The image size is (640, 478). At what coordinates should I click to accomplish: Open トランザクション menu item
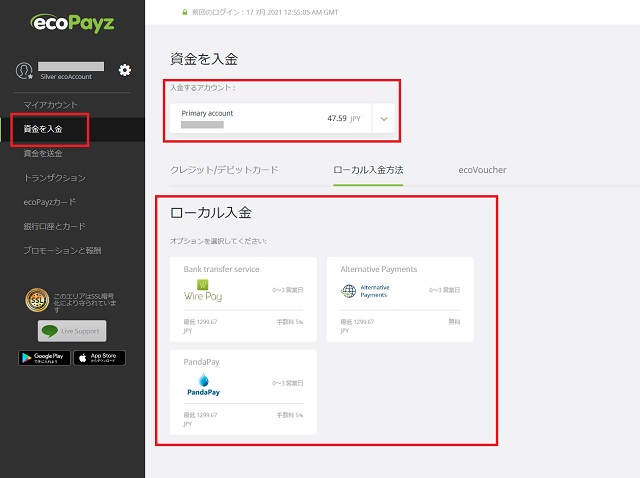tap(54, 178)
